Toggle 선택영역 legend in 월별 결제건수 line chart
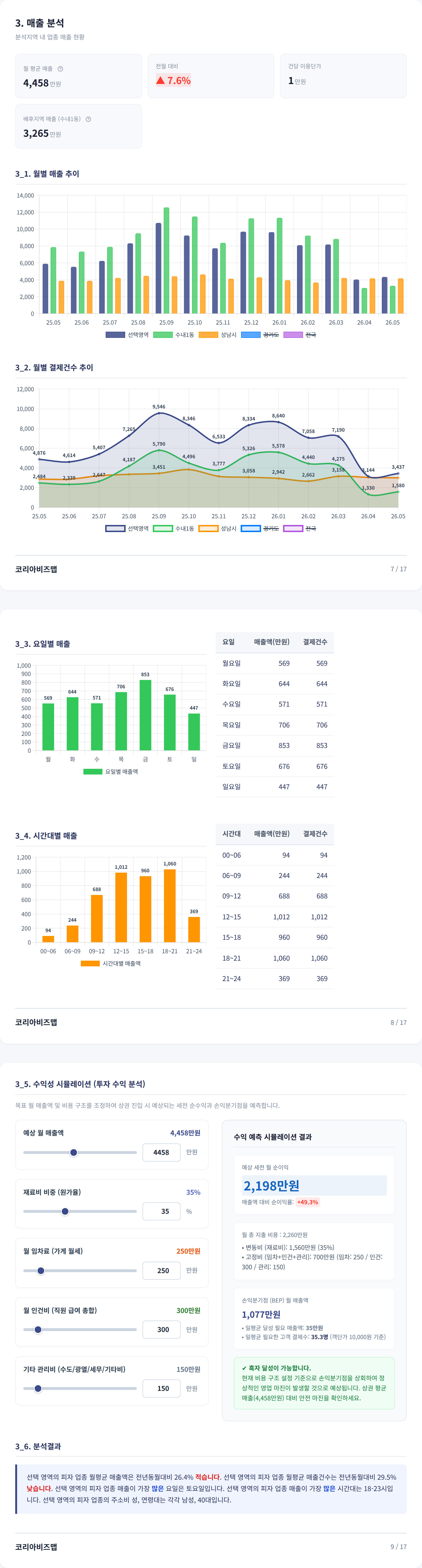 point(127,528)
